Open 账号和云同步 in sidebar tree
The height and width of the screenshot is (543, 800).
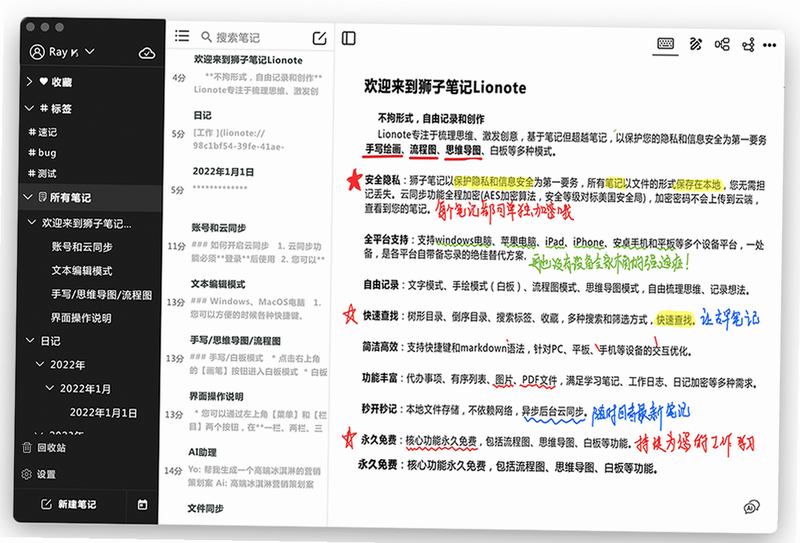point(82,247)
